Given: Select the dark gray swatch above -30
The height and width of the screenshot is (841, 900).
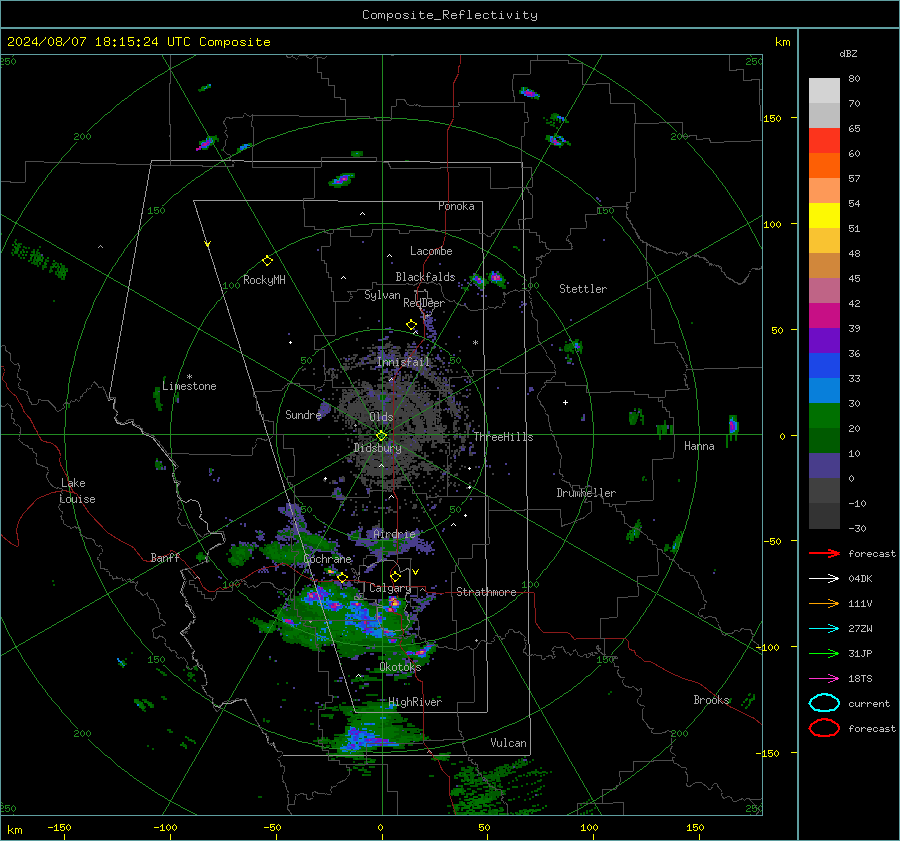Looking at the screenshot, I should coord(824,516).
